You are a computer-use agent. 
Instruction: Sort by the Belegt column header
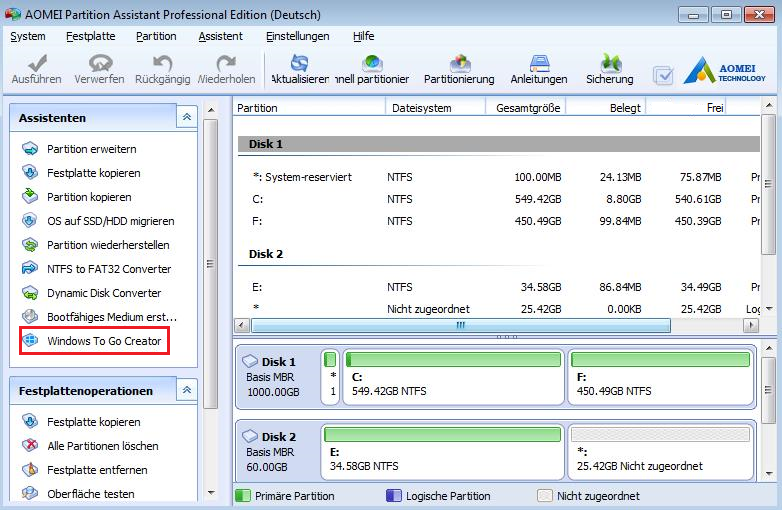pos(606,108)
